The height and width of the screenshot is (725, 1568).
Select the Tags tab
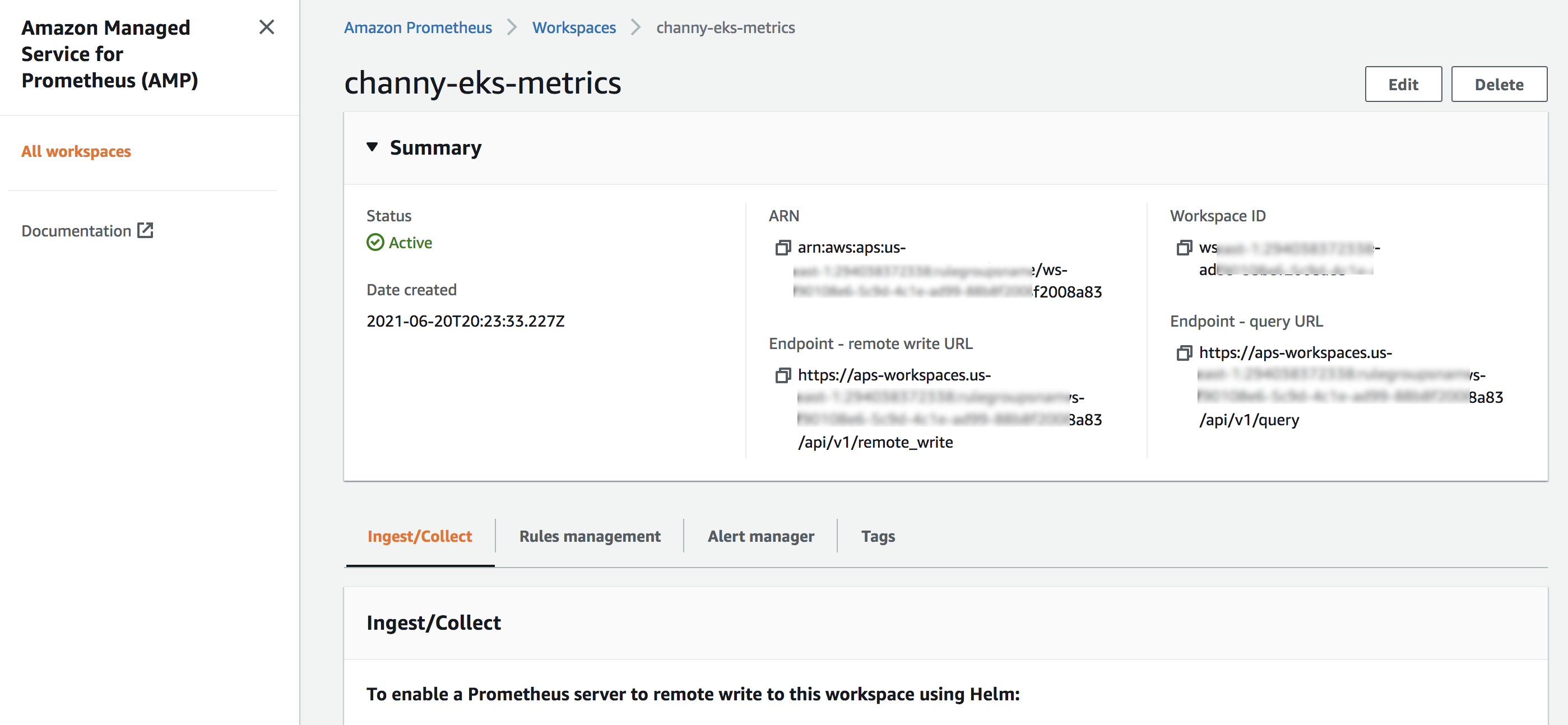coord(877,536)
